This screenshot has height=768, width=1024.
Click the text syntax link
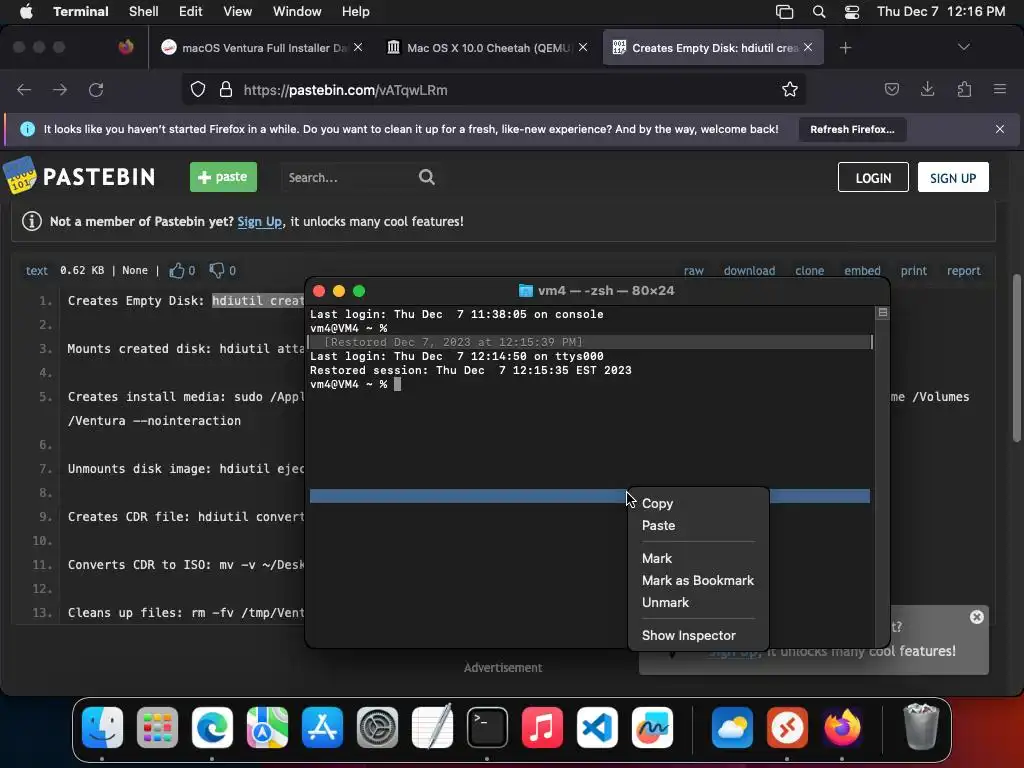tap(37, 271)
